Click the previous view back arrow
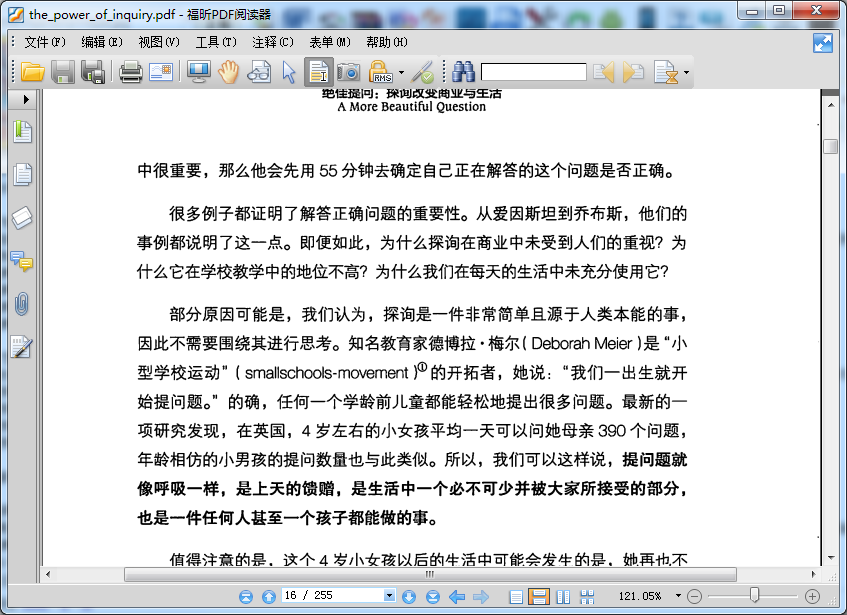847x615 pixels. coord(457,596)
